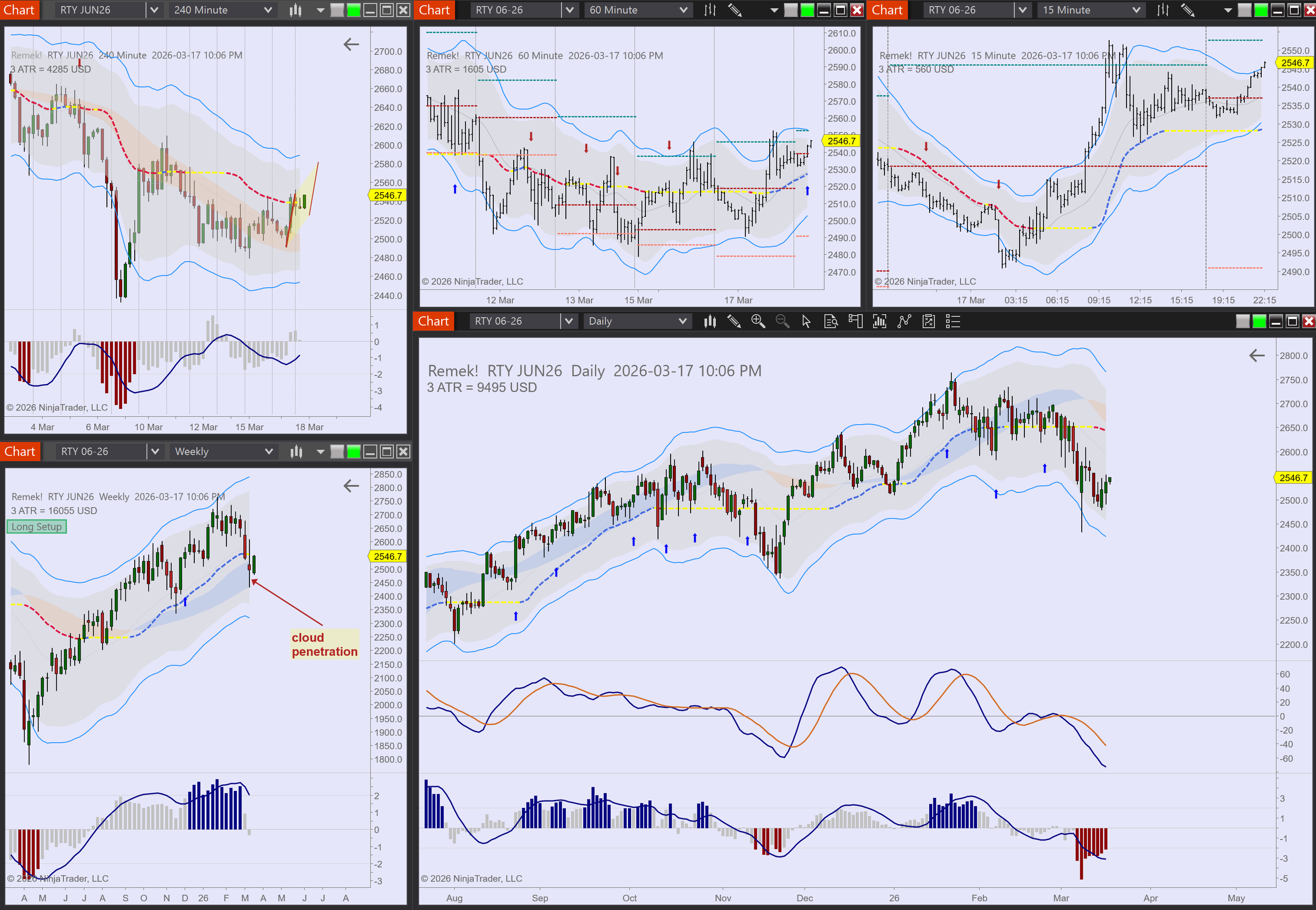Select the Chart tab of the Weekly window
This screenshot has width=1316, height=910.
coord(20,452)
